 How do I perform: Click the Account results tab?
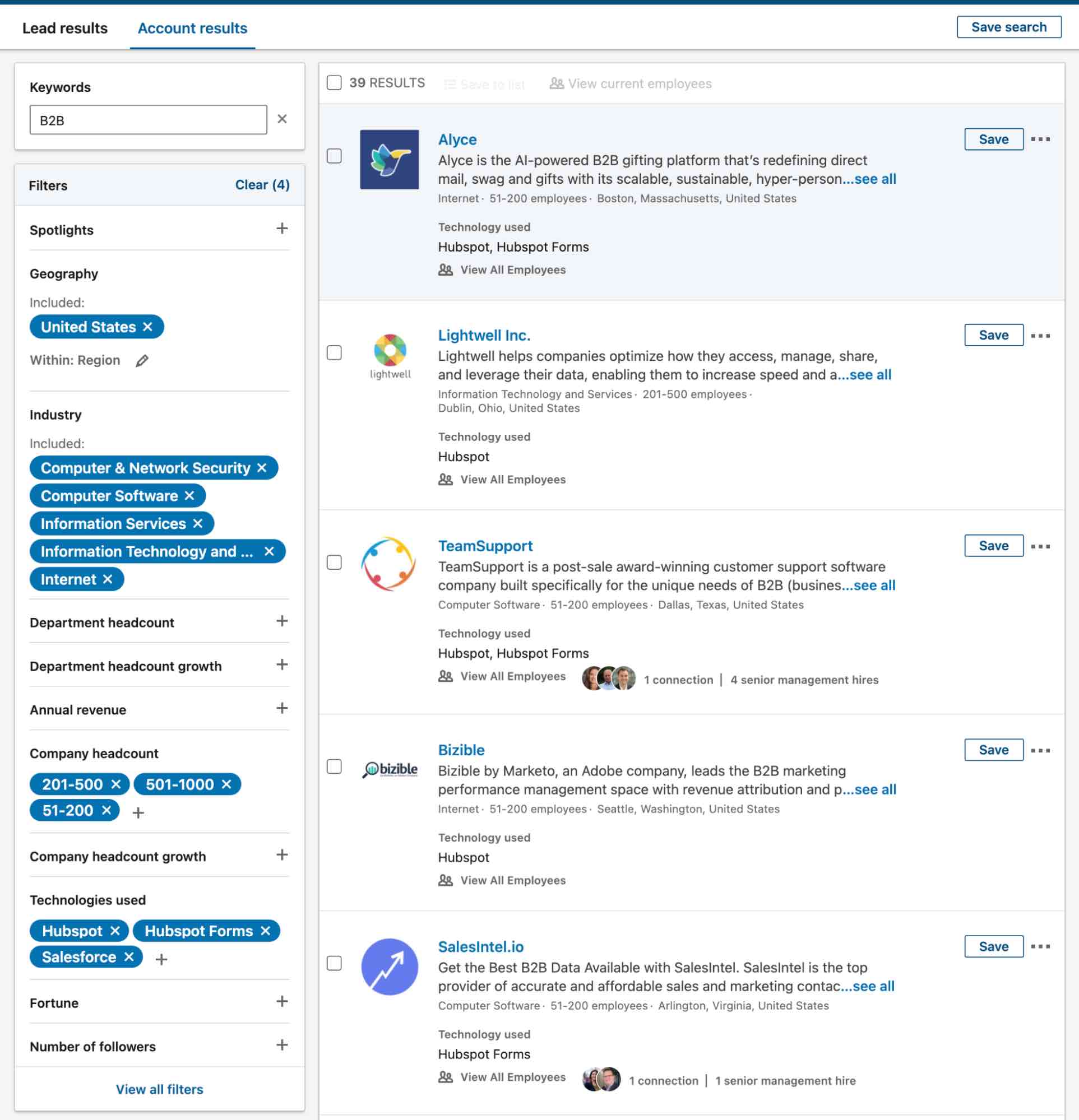[192, 28]
